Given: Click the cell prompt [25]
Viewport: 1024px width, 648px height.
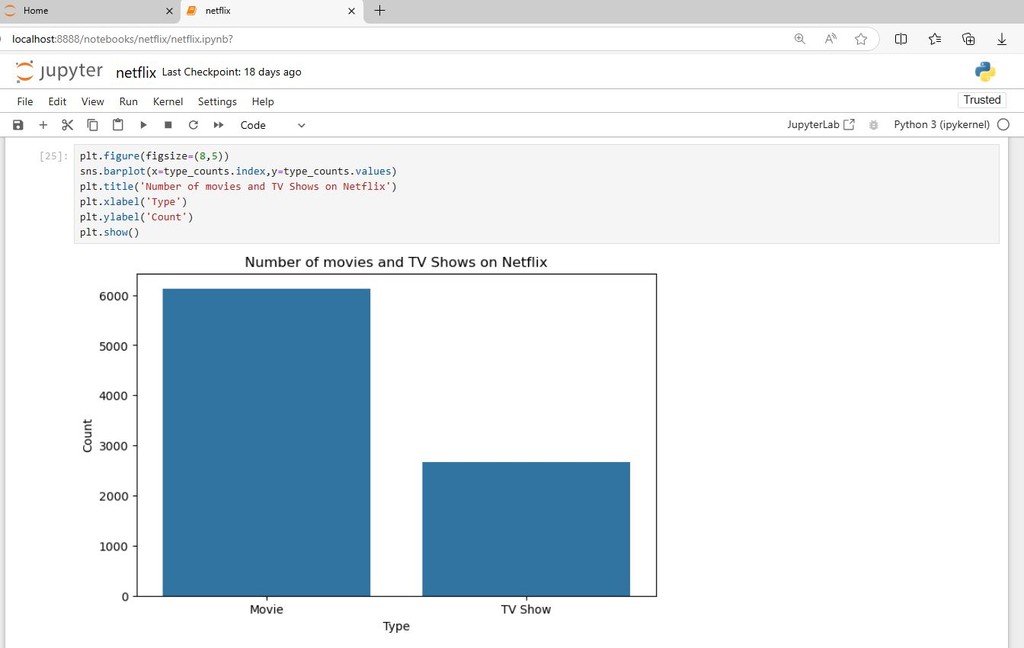Looking at the screenshot, I should (54, 156).
